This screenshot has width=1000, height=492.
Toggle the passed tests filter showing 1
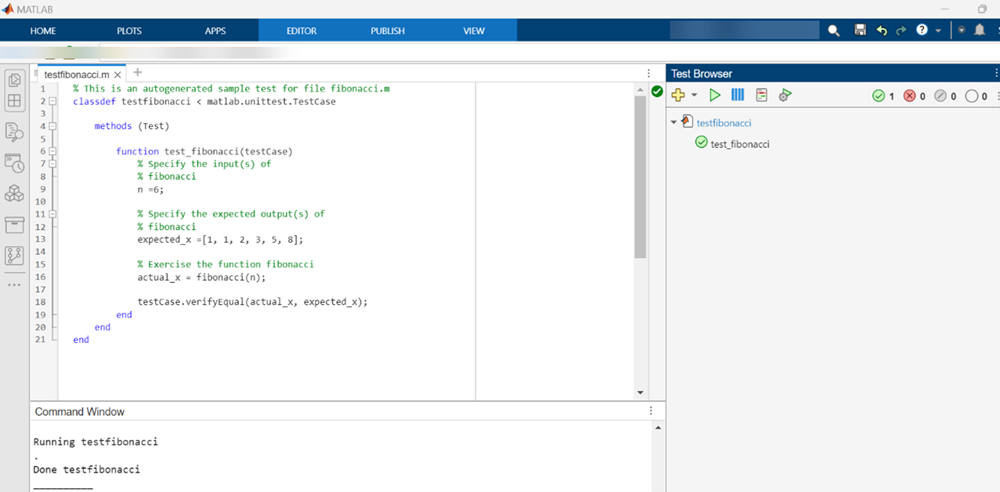(882, 96)
